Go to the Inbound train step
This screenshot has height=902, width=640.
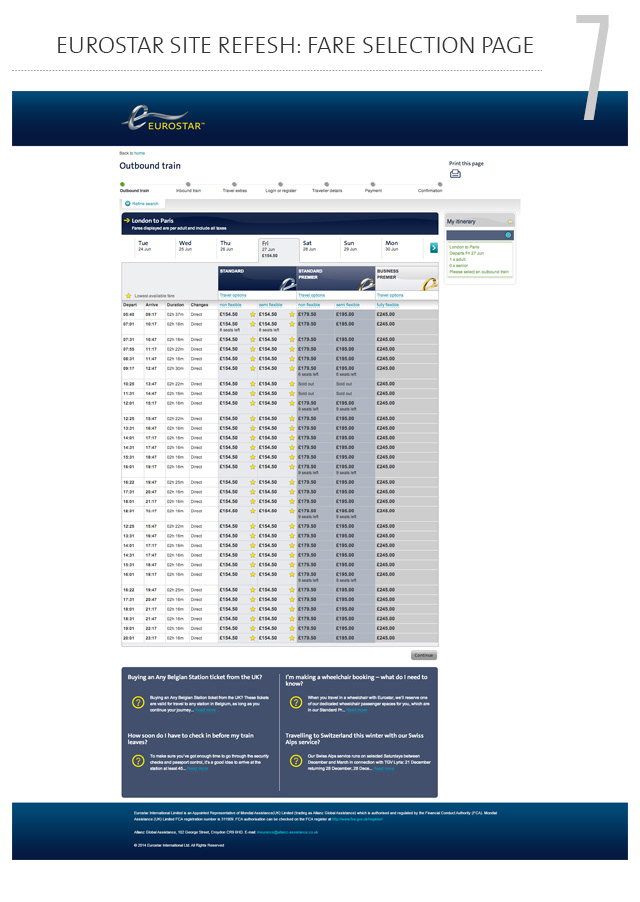pos(188,188)
